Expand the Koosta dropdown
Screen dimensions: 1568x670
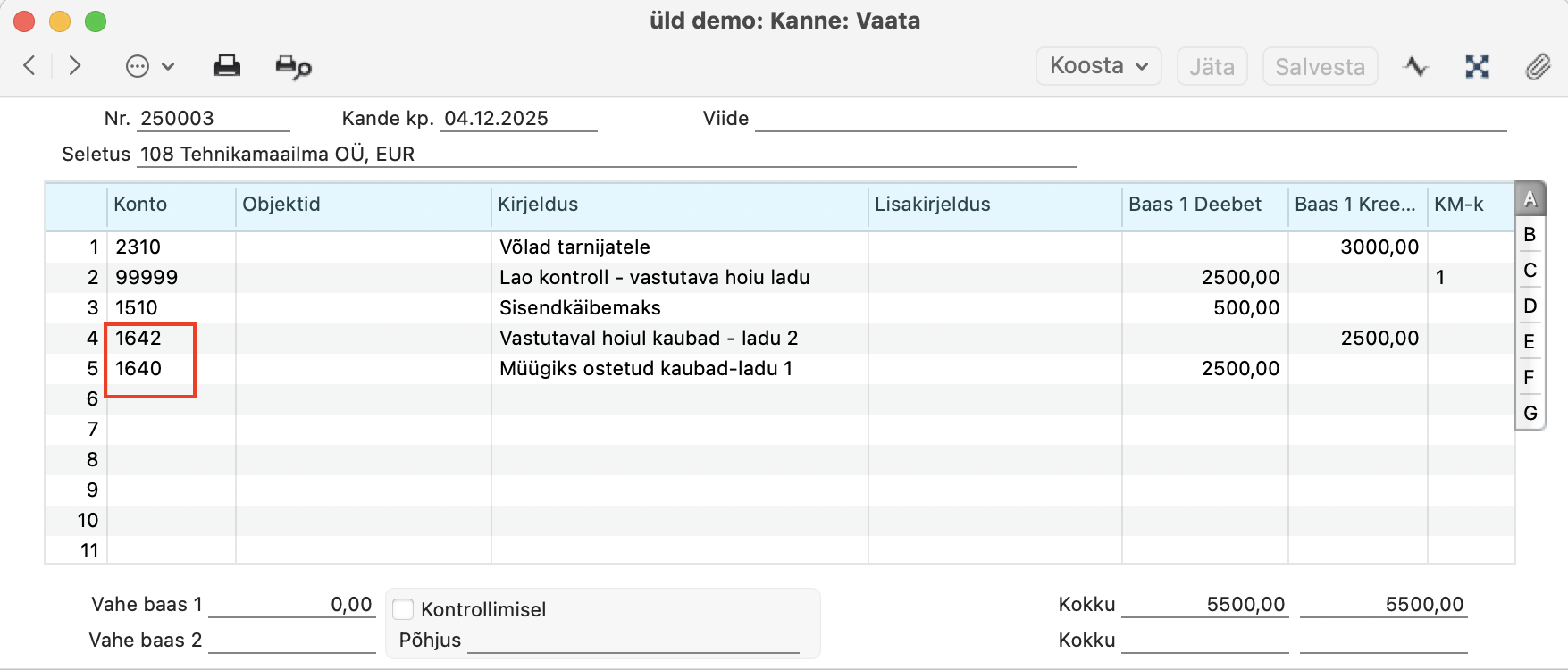[x=1098, y=66]
